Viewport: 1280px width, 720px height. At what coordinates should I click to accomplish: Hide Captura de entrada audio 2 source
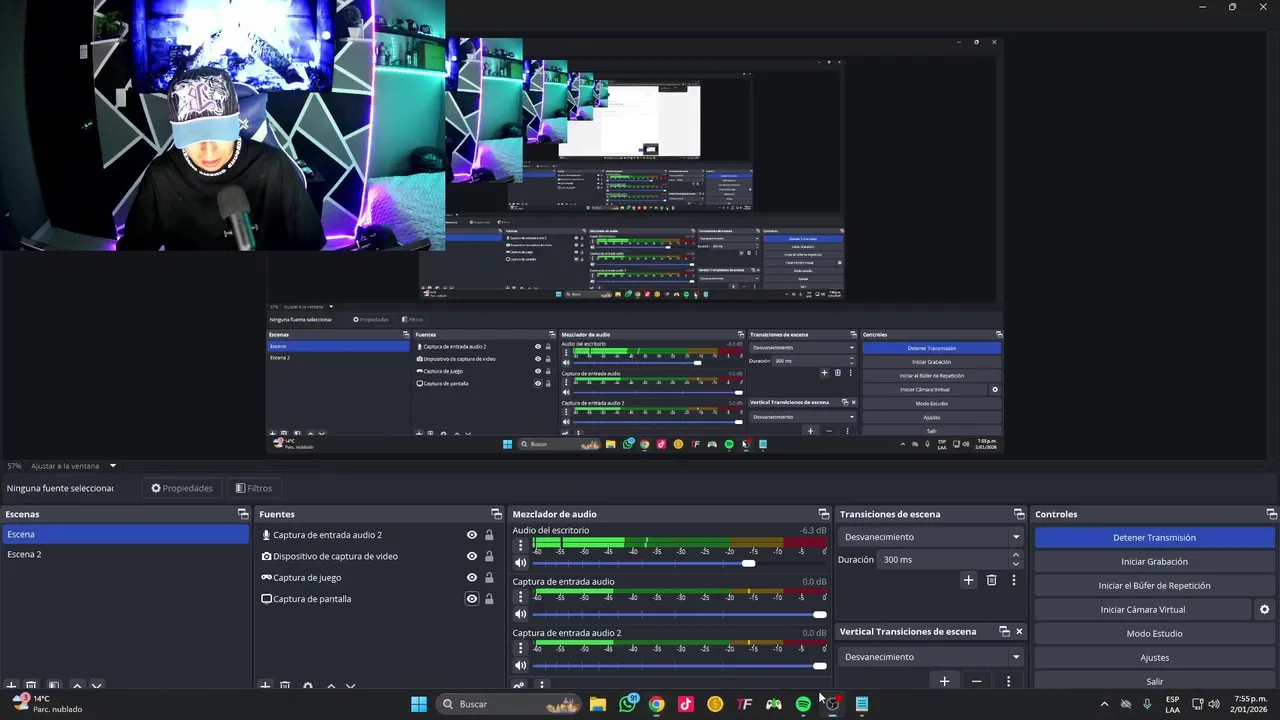tap(472, 535)
